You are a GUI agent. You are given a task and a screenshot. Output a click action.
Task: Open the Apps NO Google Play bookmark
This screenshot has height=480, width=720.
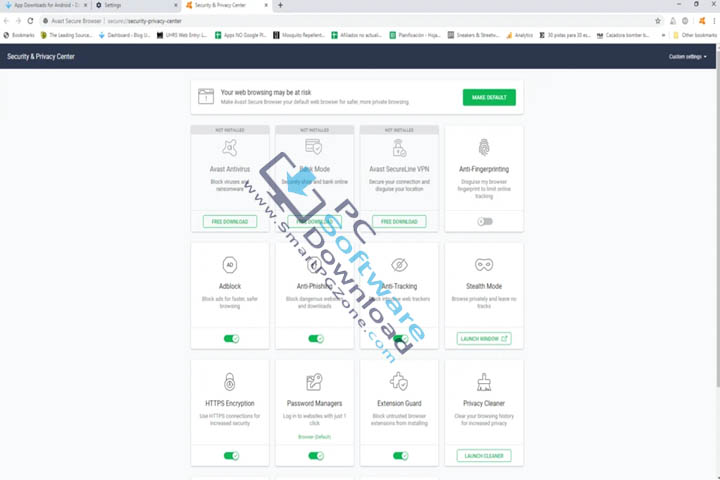click(x=241, y=35)
